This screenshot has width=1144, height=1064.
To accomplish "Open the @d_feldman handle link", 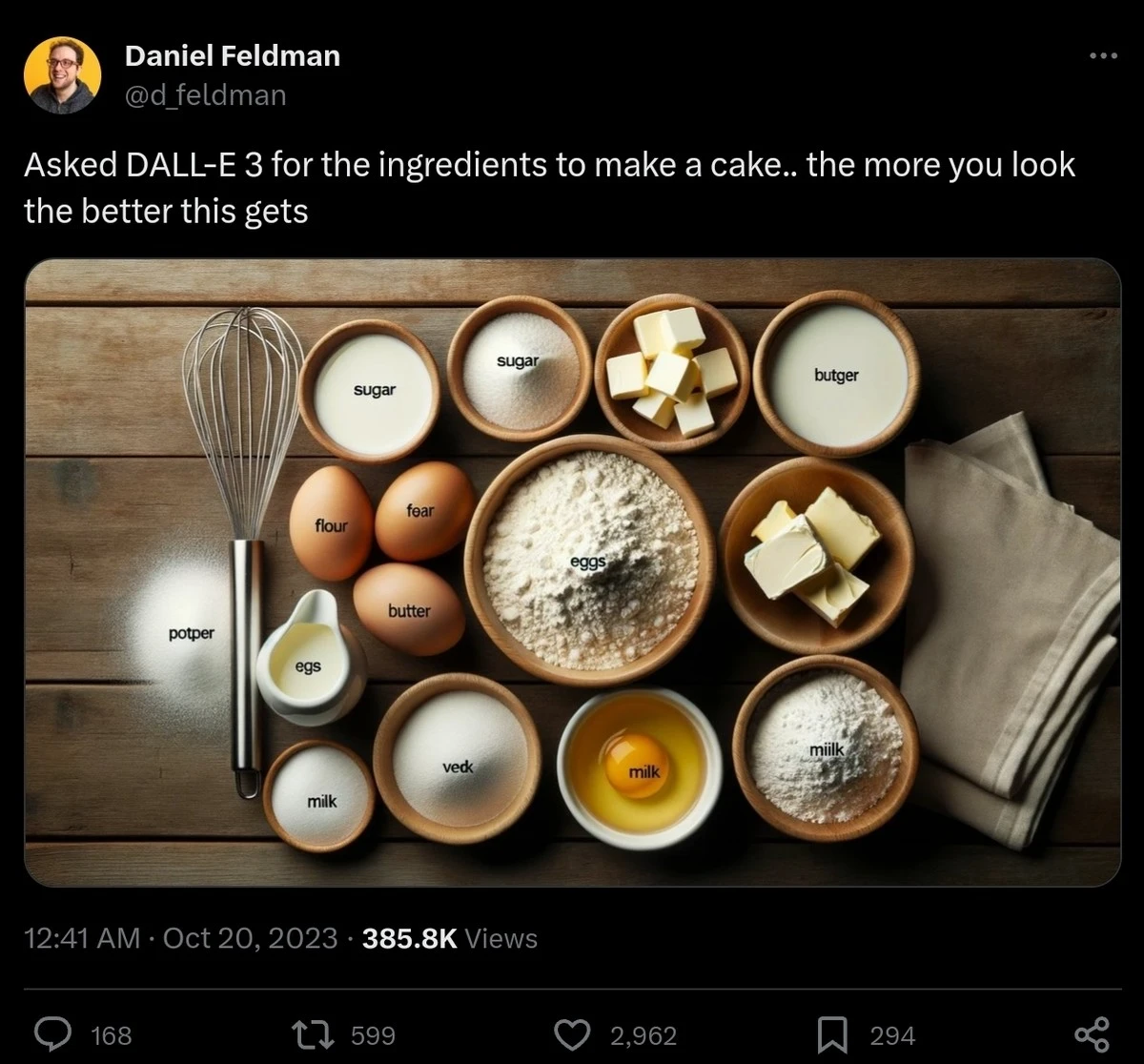I will 205,94.
